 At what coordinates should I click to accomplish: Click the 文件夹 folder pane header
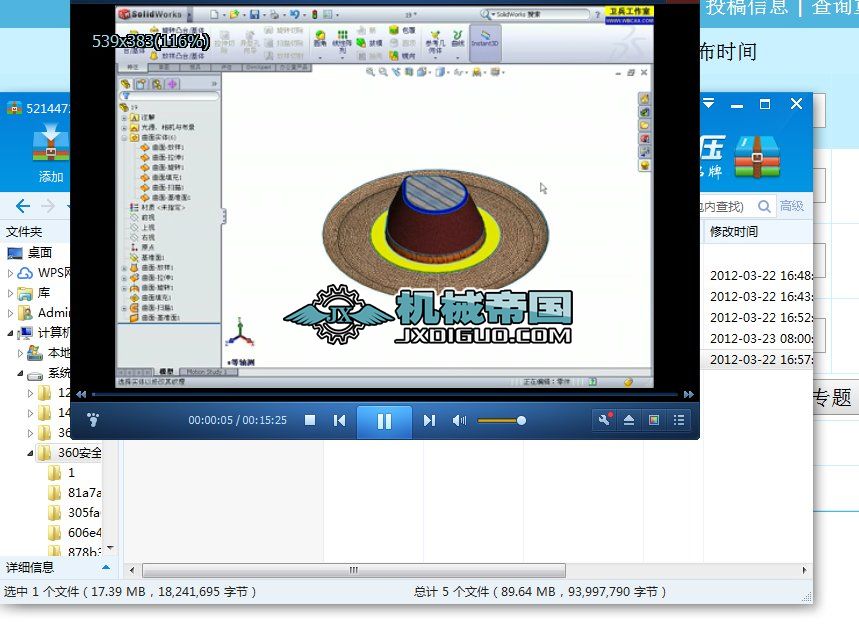tap(24, 232)
